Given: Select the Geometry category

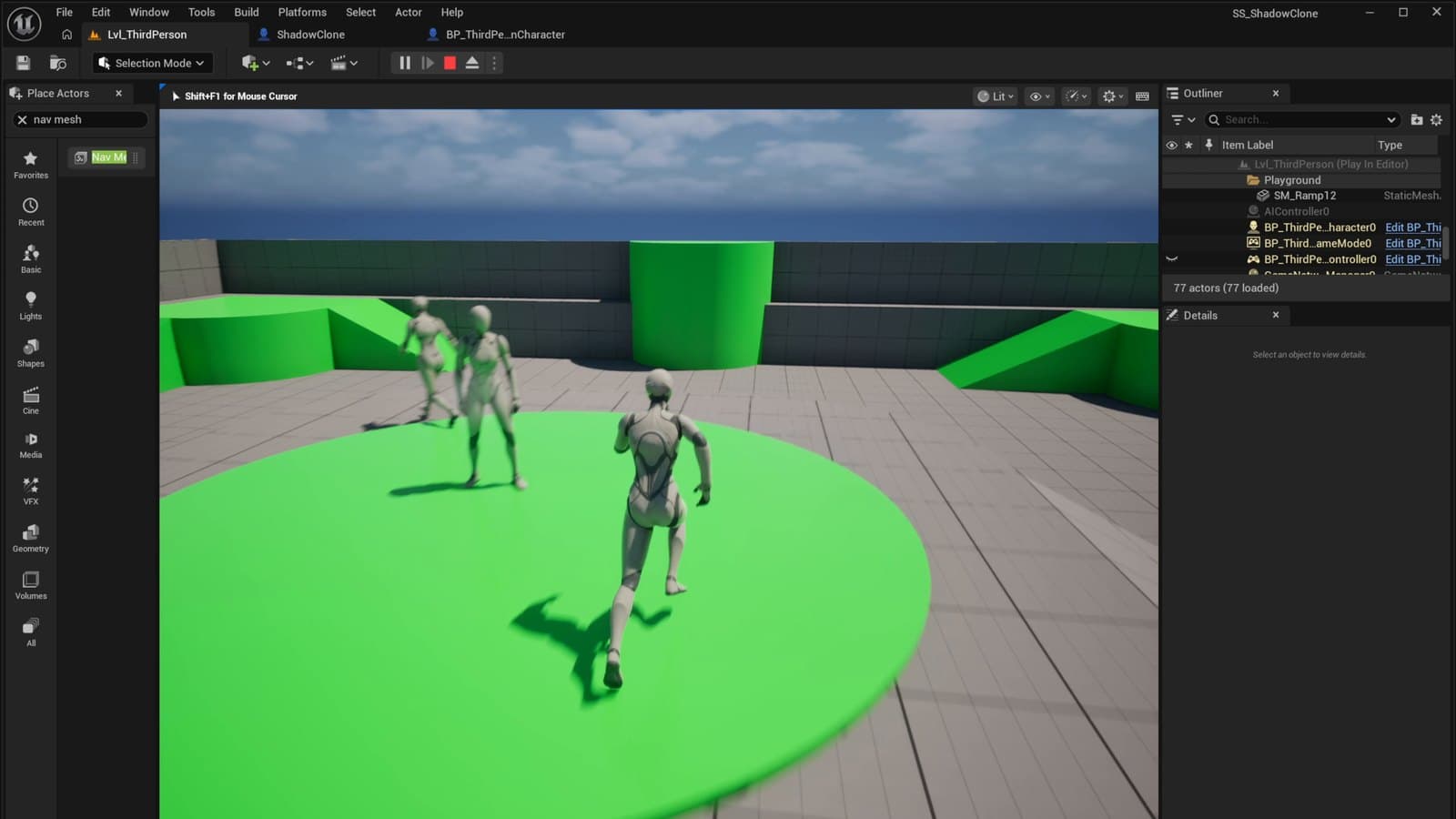Looking at the screenshot, I should (x=30, y=539).
